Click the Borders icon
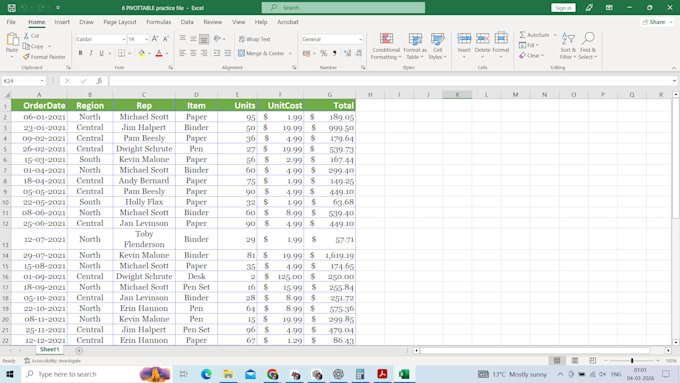Image resolution: width=680 pixels, height=383 pixels. (121, 53)
